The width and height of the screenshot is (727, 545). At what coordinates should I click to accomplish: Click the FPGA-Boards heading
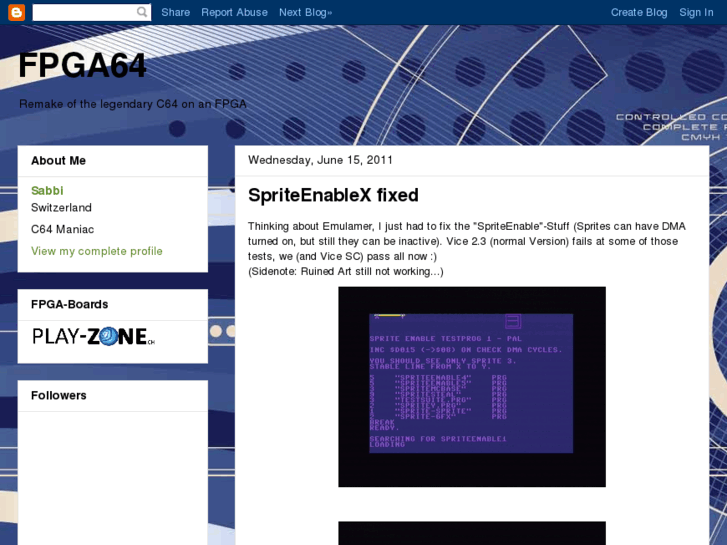[x=70, y=304]
